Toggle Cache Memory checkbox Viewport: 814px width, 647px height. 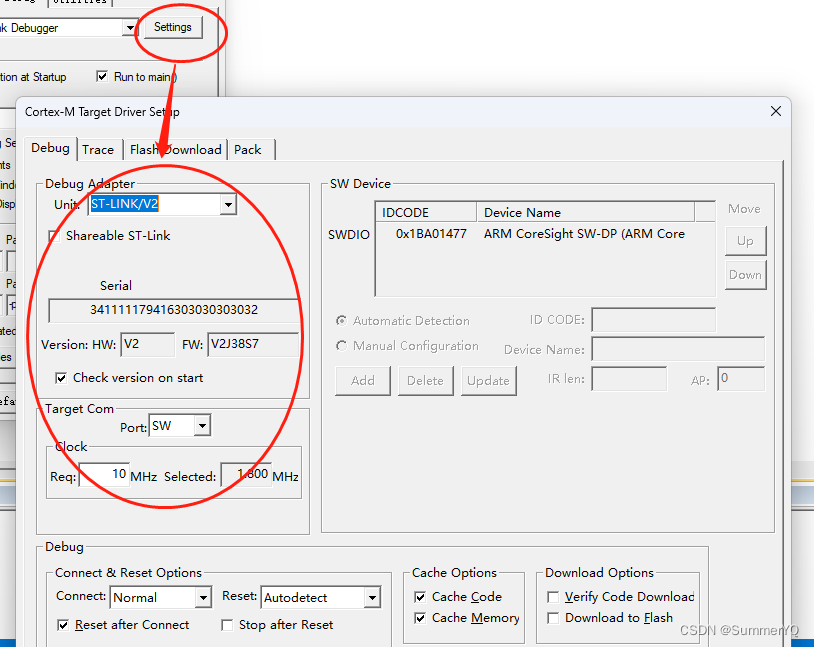(420, 618)
